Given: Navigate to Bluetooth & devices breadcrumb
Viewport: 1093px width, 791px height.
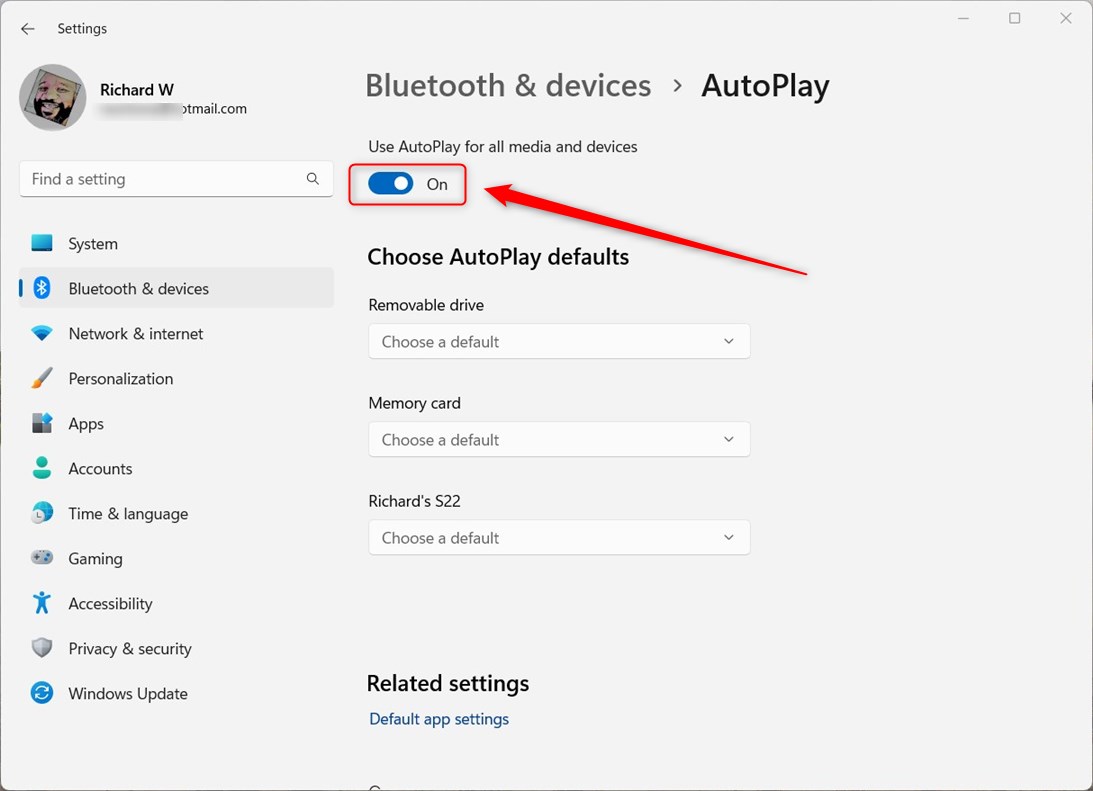Looking at the screenshot, I should [x=508, y=85].
